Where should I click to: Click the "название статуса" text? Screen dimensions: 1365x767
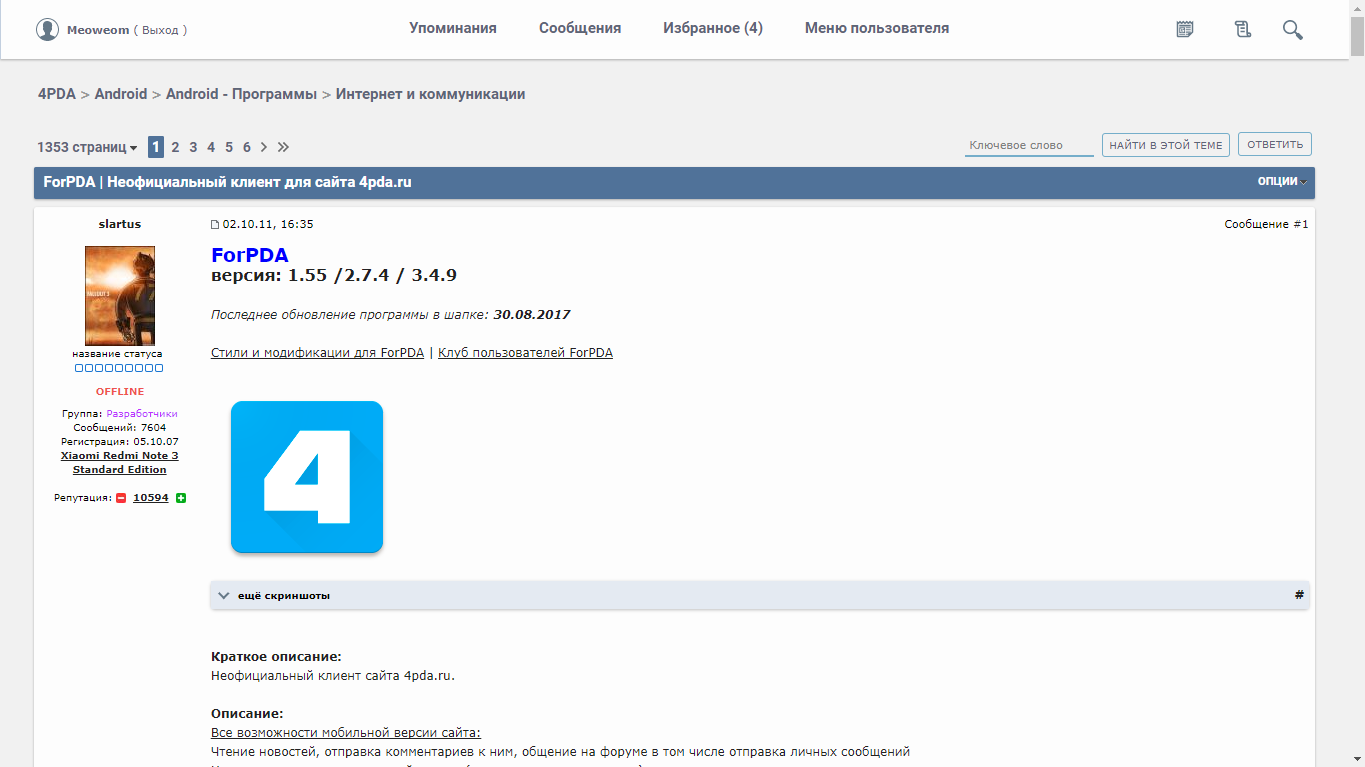(x=117, y=353)
